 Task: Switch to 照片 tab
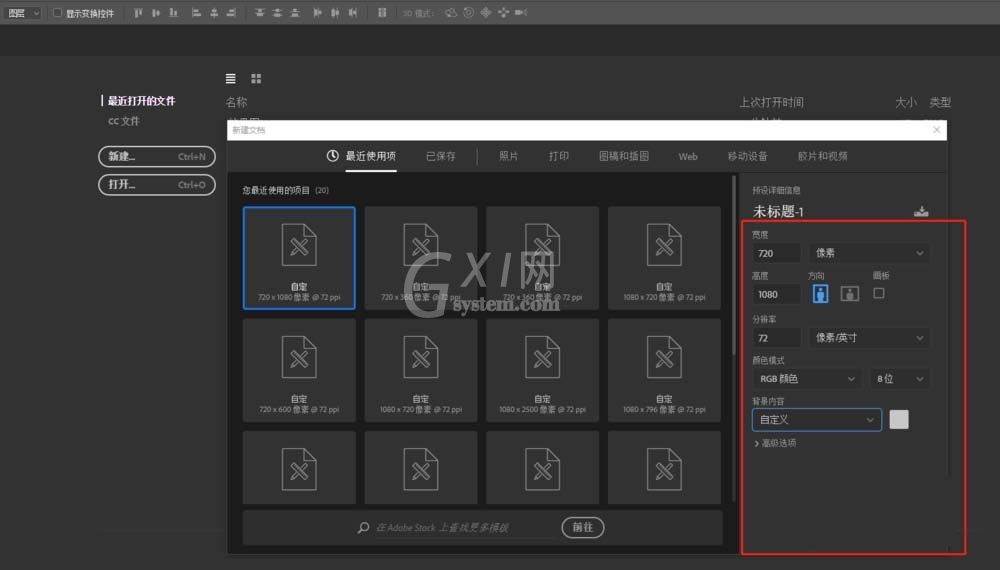click(508, 156)
